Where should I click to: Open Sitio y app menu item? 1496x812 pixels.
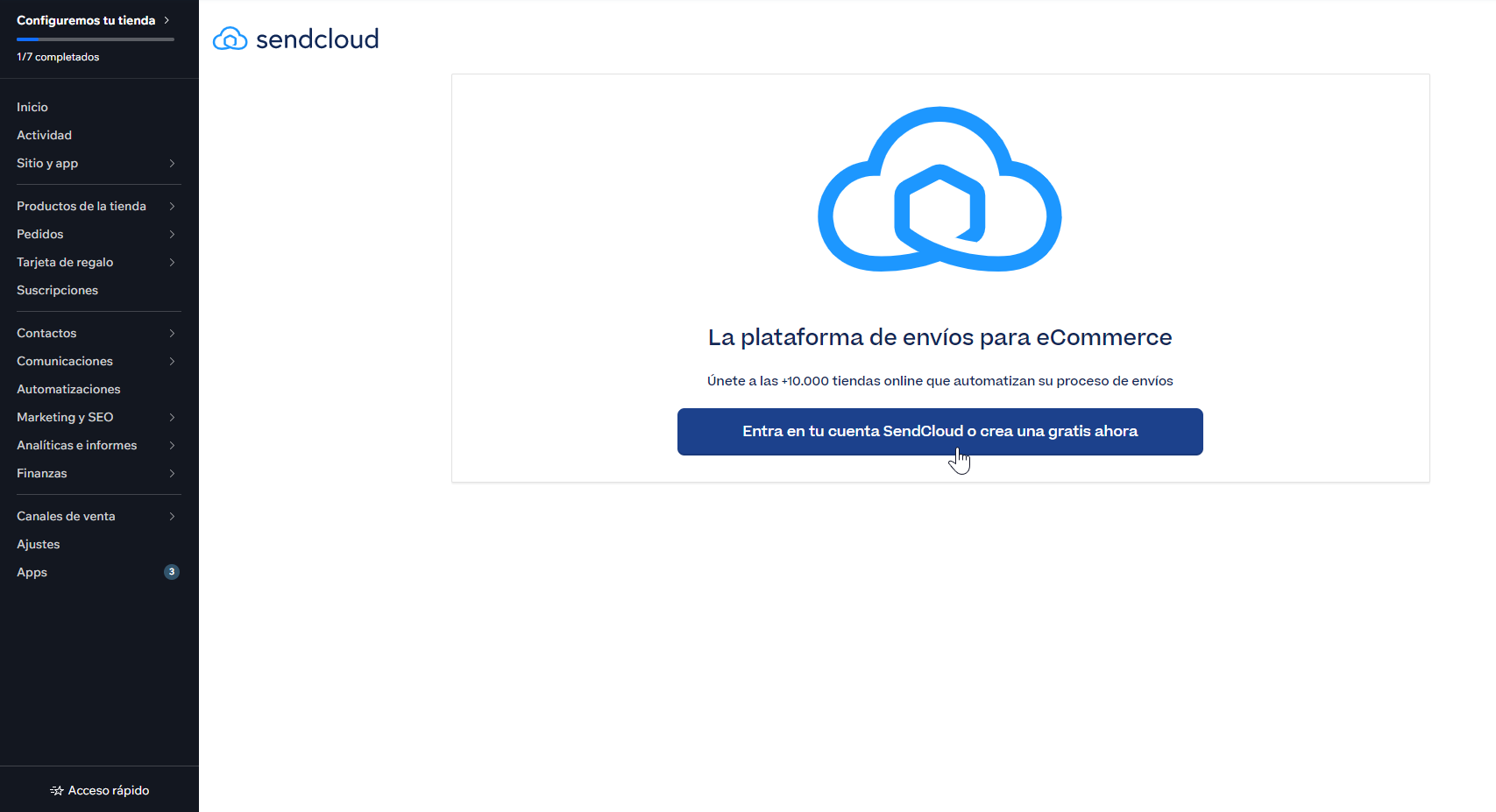(47, 163)
